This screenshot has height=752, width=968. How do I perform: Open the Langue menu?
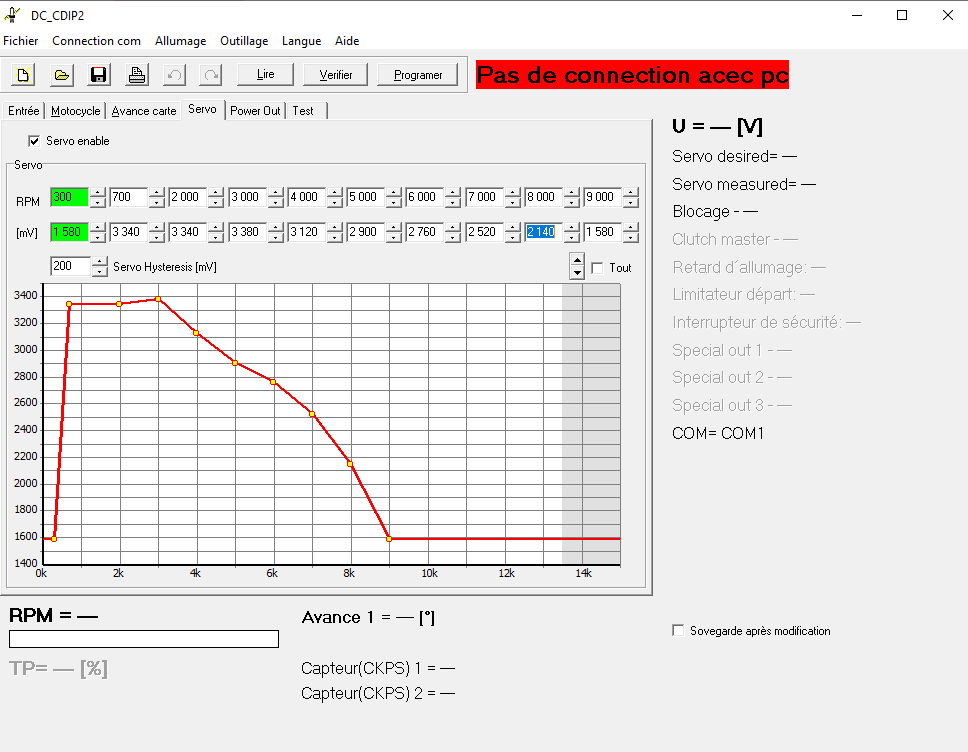pyautogui.click(x=301, y=41)
